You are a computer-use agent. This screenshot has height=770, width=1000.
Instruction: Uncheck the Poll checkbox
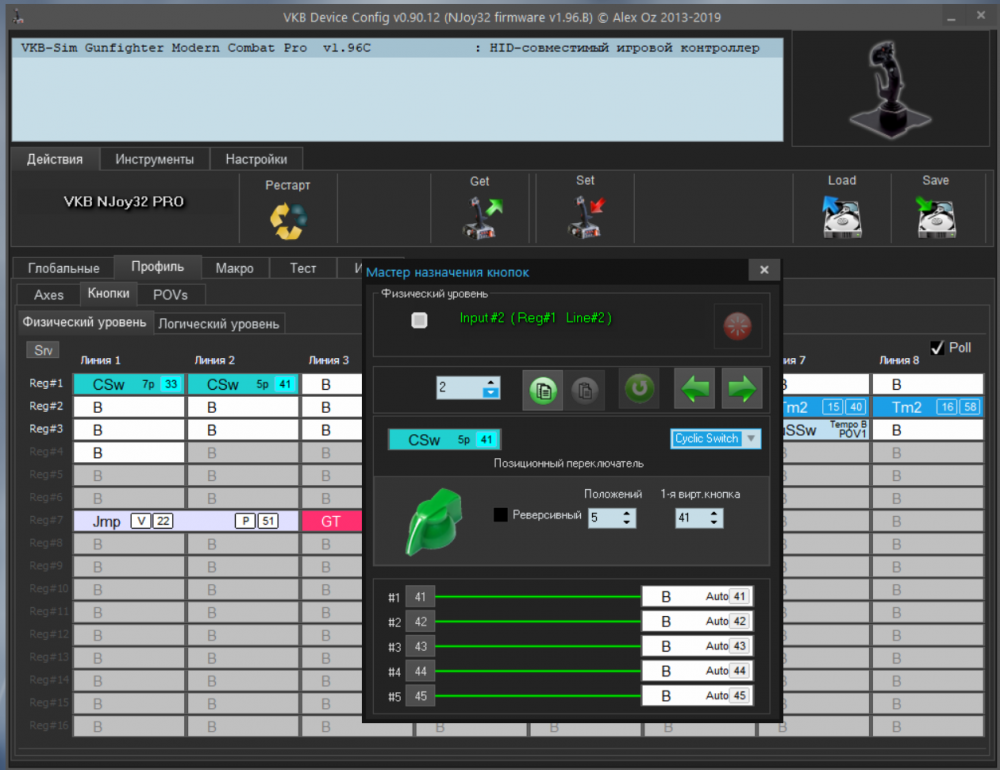[x=937, y=348]
